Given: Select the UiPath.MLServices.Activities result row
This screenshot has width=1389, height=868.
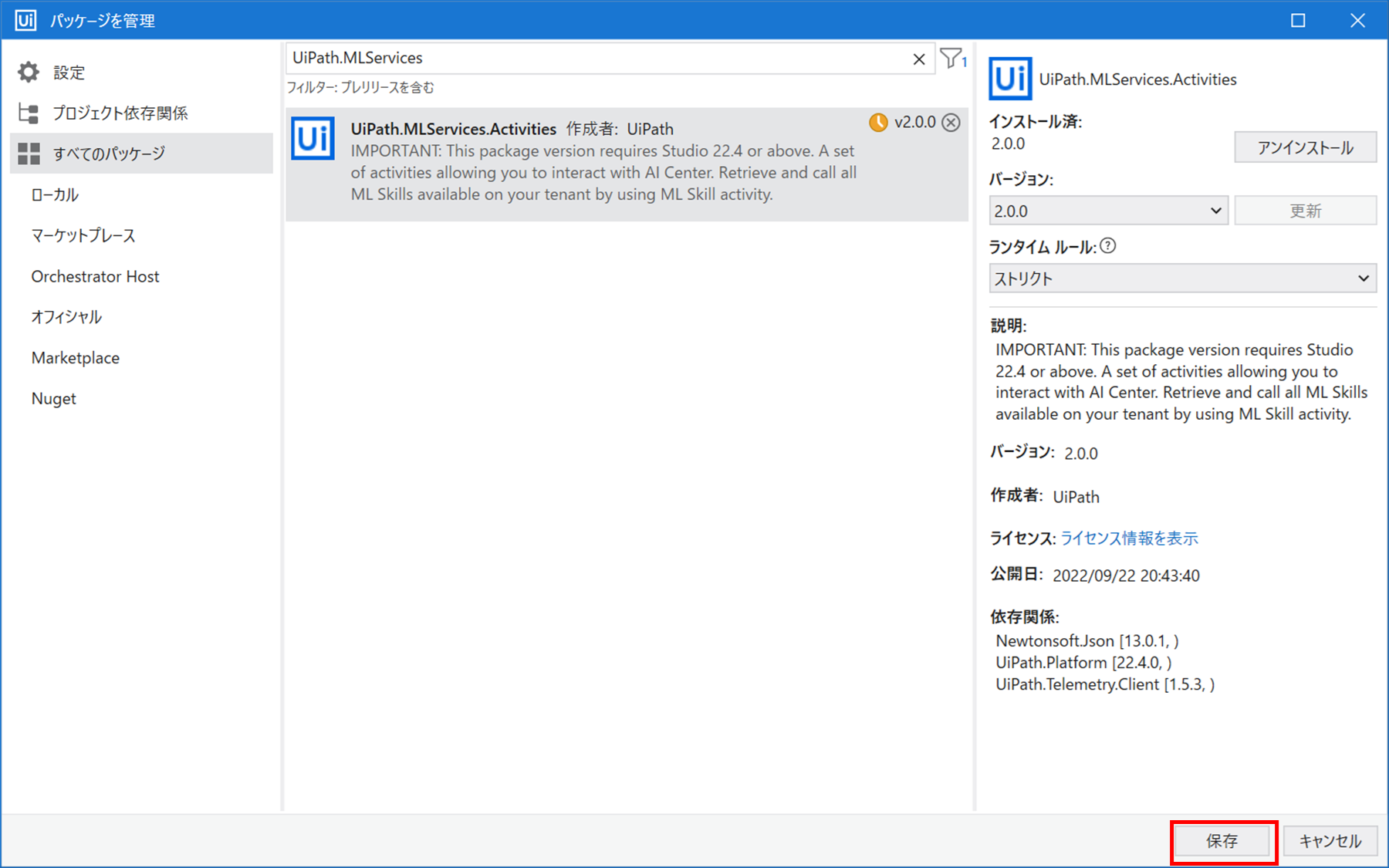Looking at the screenshot, I should (627, 164).
